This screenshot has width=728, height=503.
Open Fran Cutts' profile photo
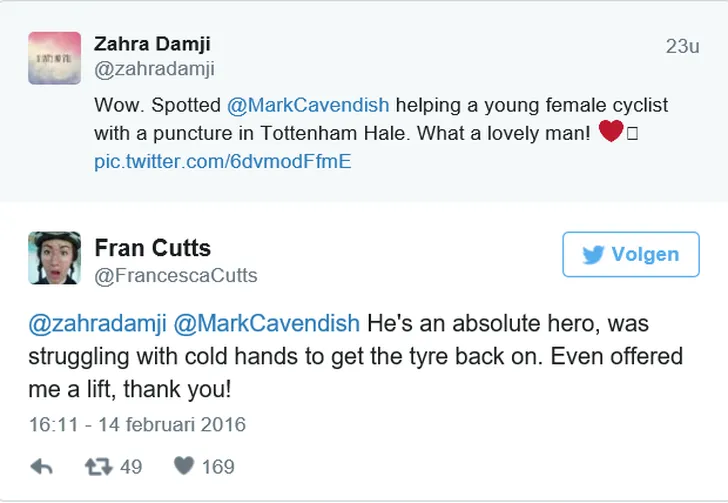click(x=54, y=258)
